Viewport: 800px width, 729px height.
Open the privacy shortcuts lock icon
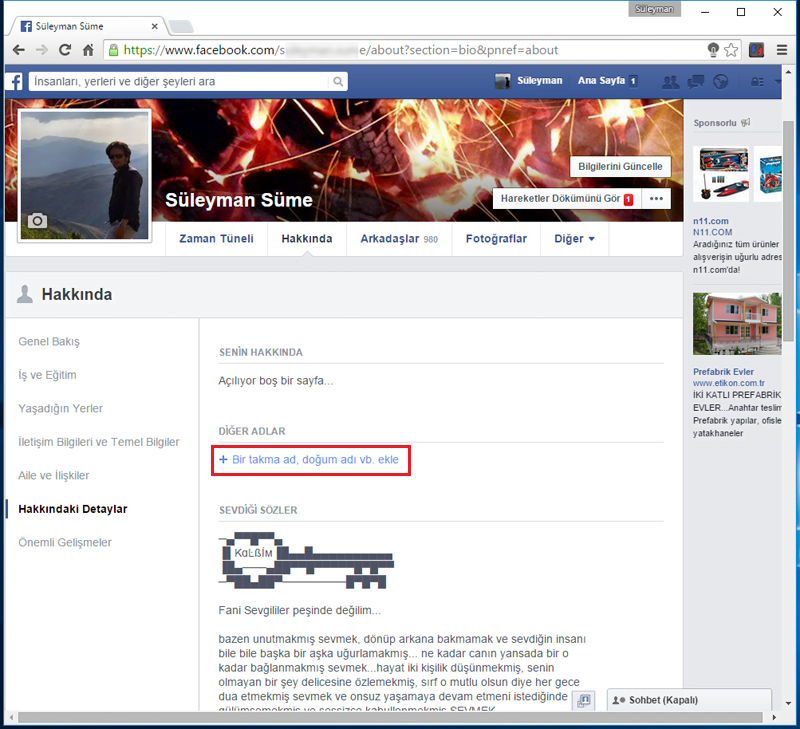[x=757, y=81]
